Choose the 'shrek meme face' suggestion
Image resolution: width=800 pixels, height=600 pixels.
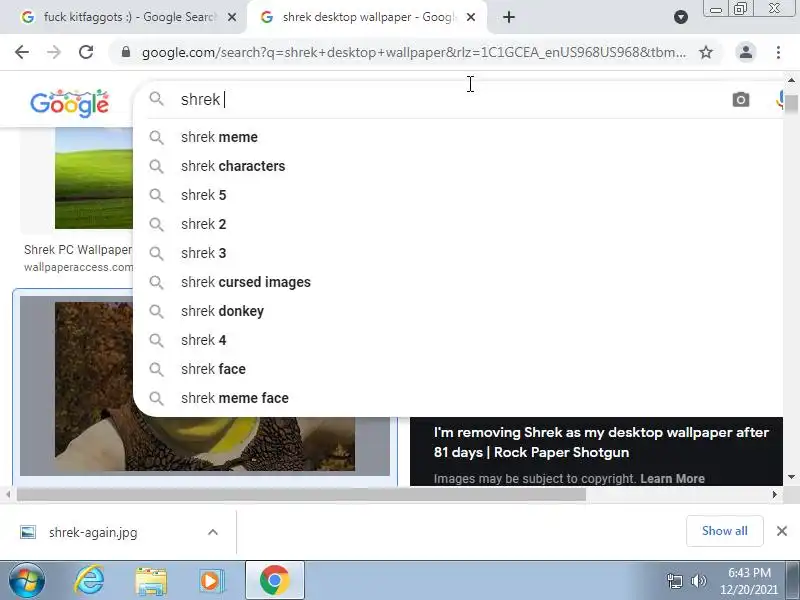[458, 398]
